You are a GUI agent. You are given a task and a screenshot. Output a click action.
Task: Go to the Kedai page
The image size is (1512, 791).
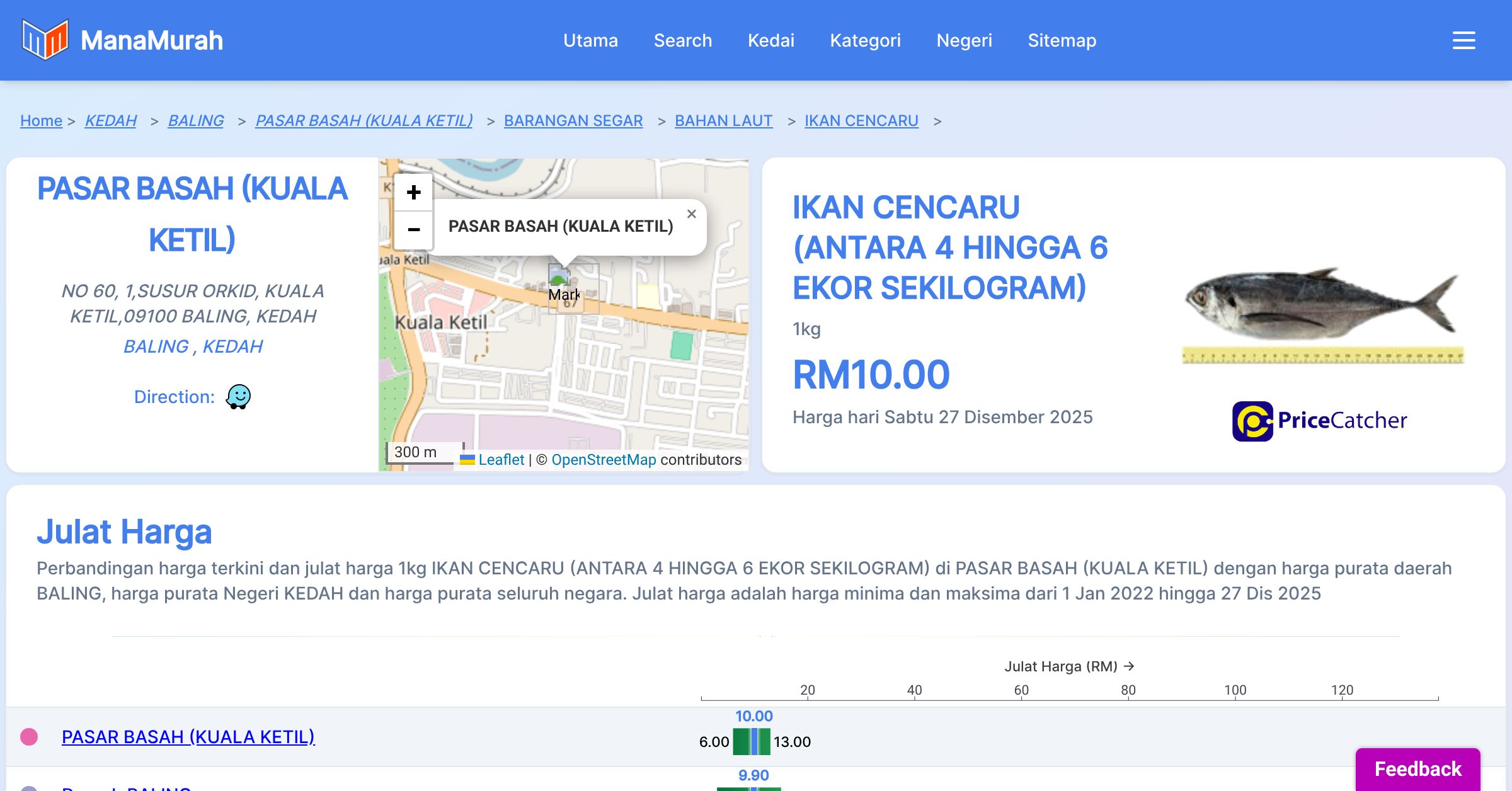[x=770, y=40]
